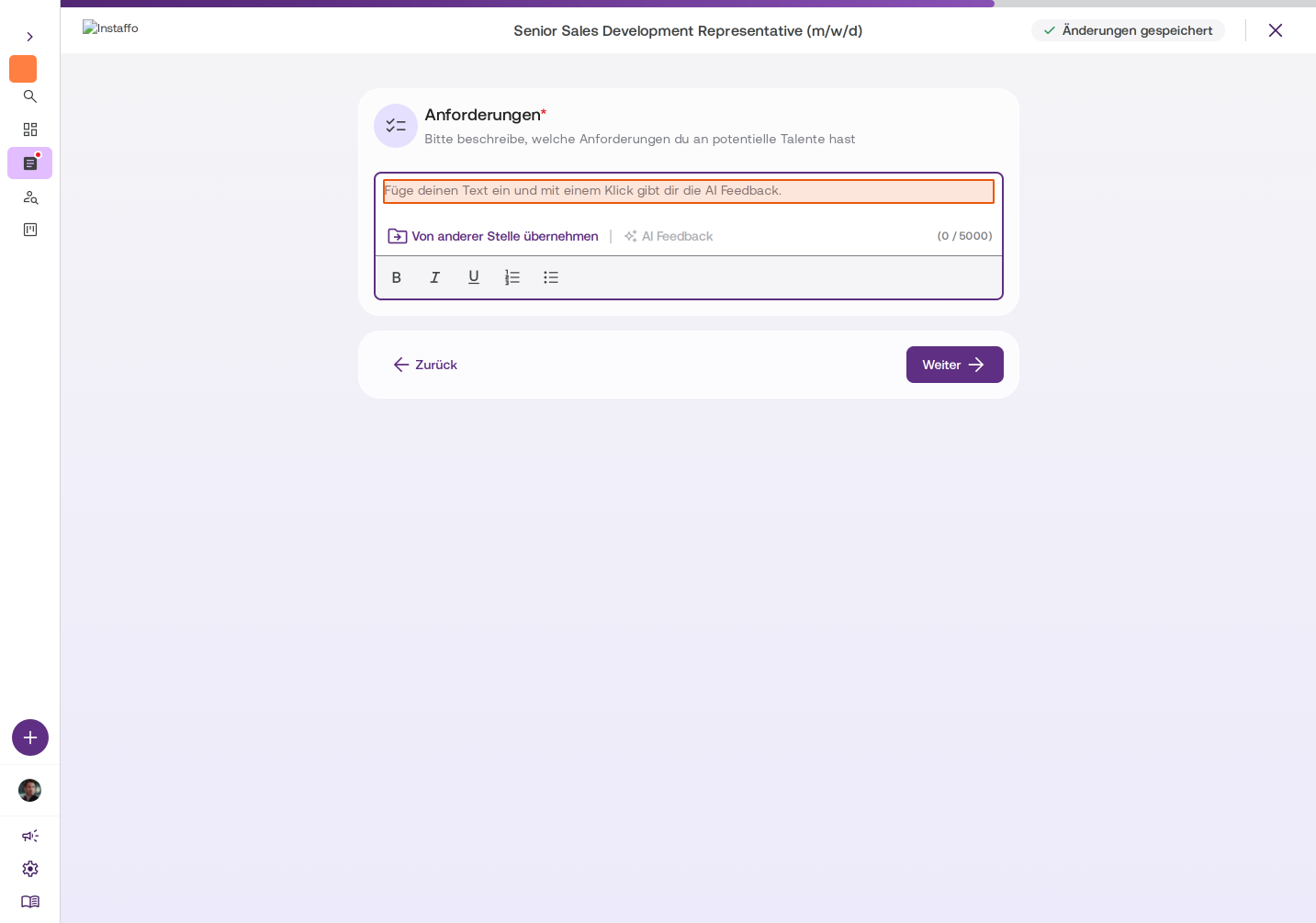Open announcements megaphone icon
The width and height of the screenshot is (1316, 923).
30,836
